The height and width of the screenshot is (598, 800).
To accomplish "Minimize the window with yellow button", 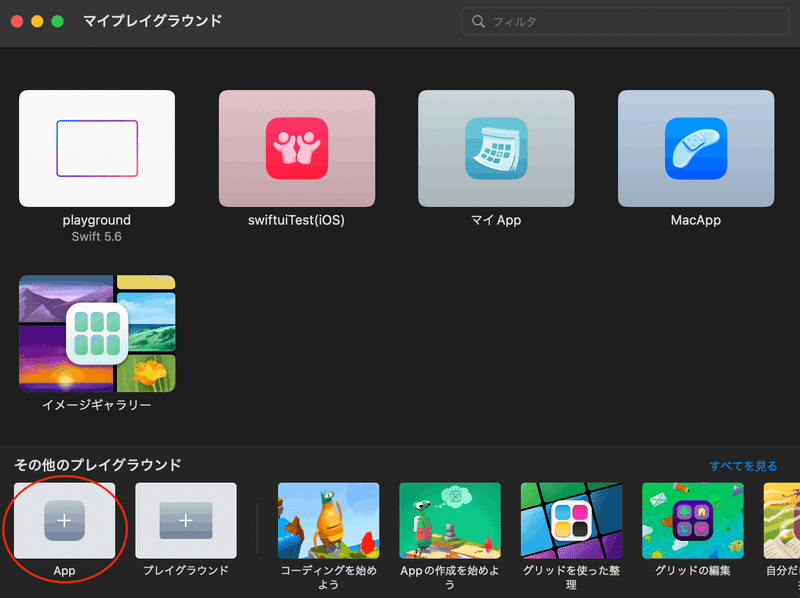I will [x=37, y=21].
